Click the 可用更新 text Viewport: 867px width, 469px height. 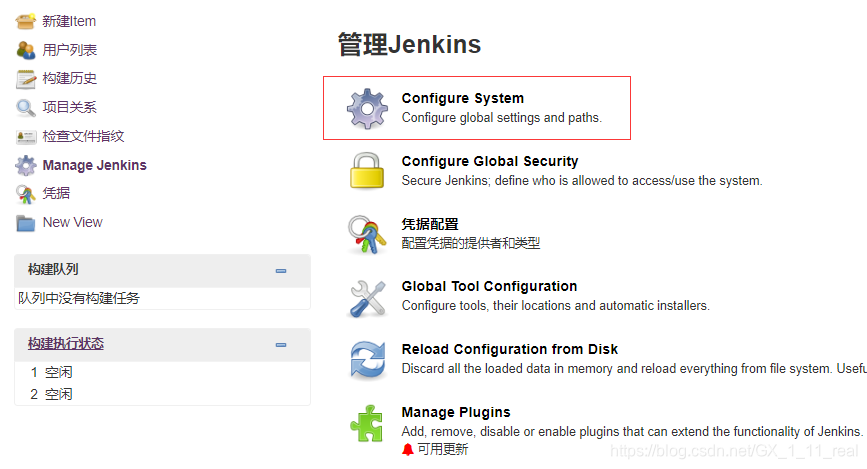tap(443, 449)
